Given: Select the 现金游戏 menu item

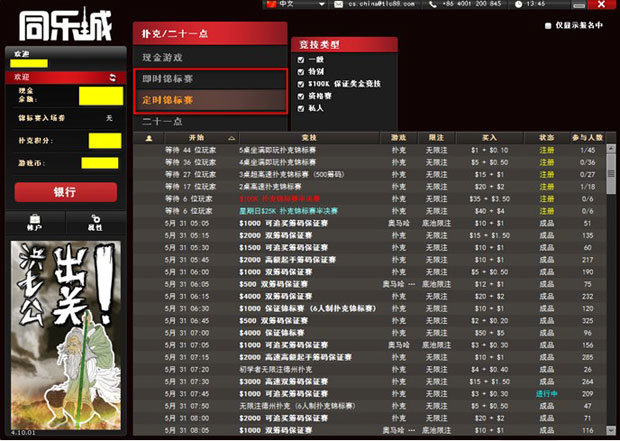Looking at the screenshot, I should (x=210, y=57).
